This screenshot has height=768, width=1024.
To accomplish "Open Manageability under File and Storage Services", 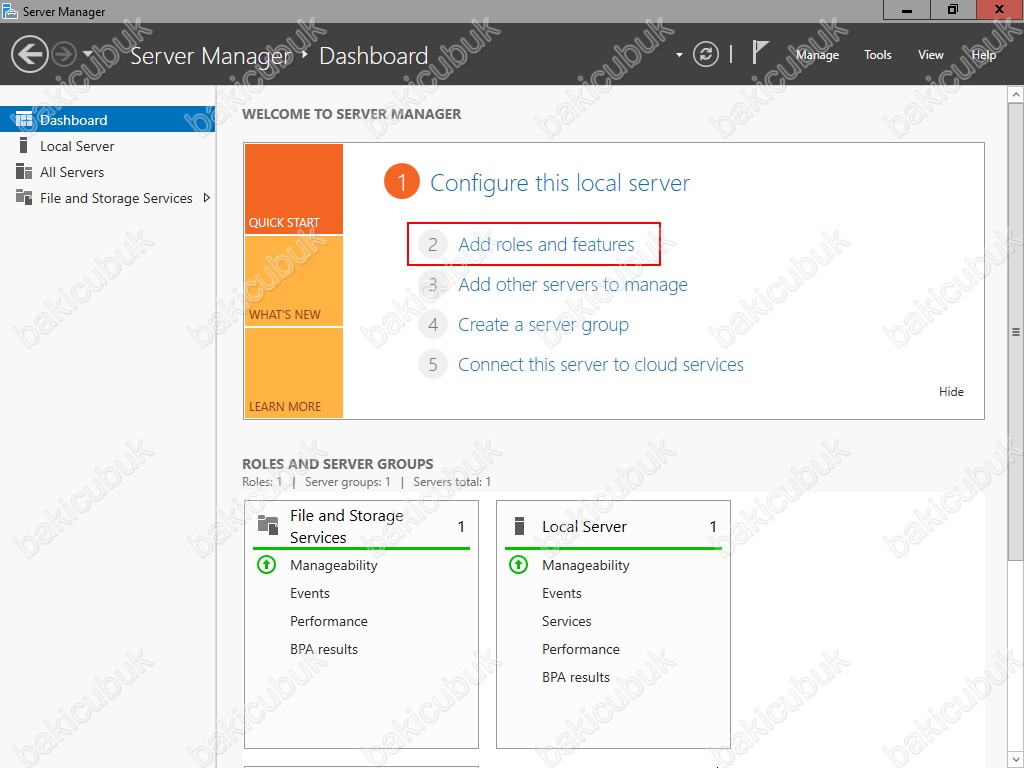I will 334,566.
